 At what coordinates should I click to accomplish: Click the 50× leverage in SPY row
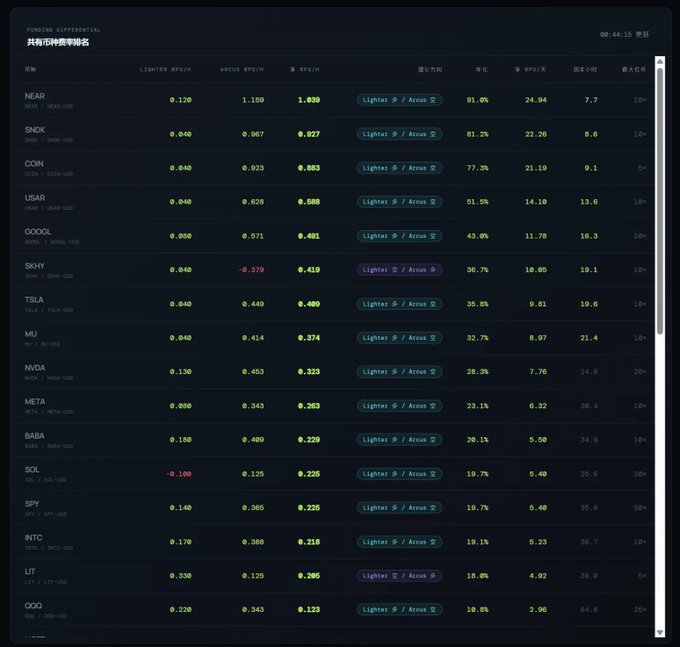point(640,508)
